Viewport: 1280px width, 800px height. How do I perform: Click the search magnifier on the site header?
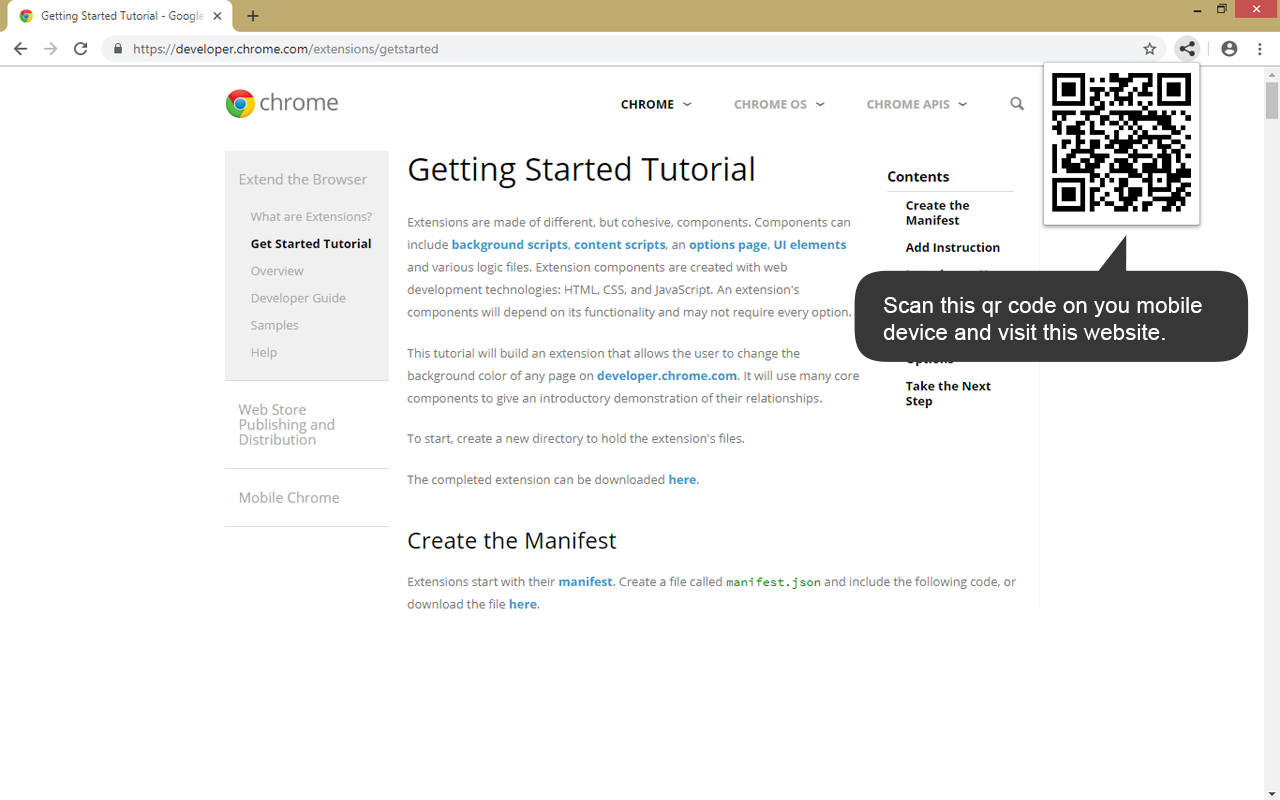(x=1017, y=103)
